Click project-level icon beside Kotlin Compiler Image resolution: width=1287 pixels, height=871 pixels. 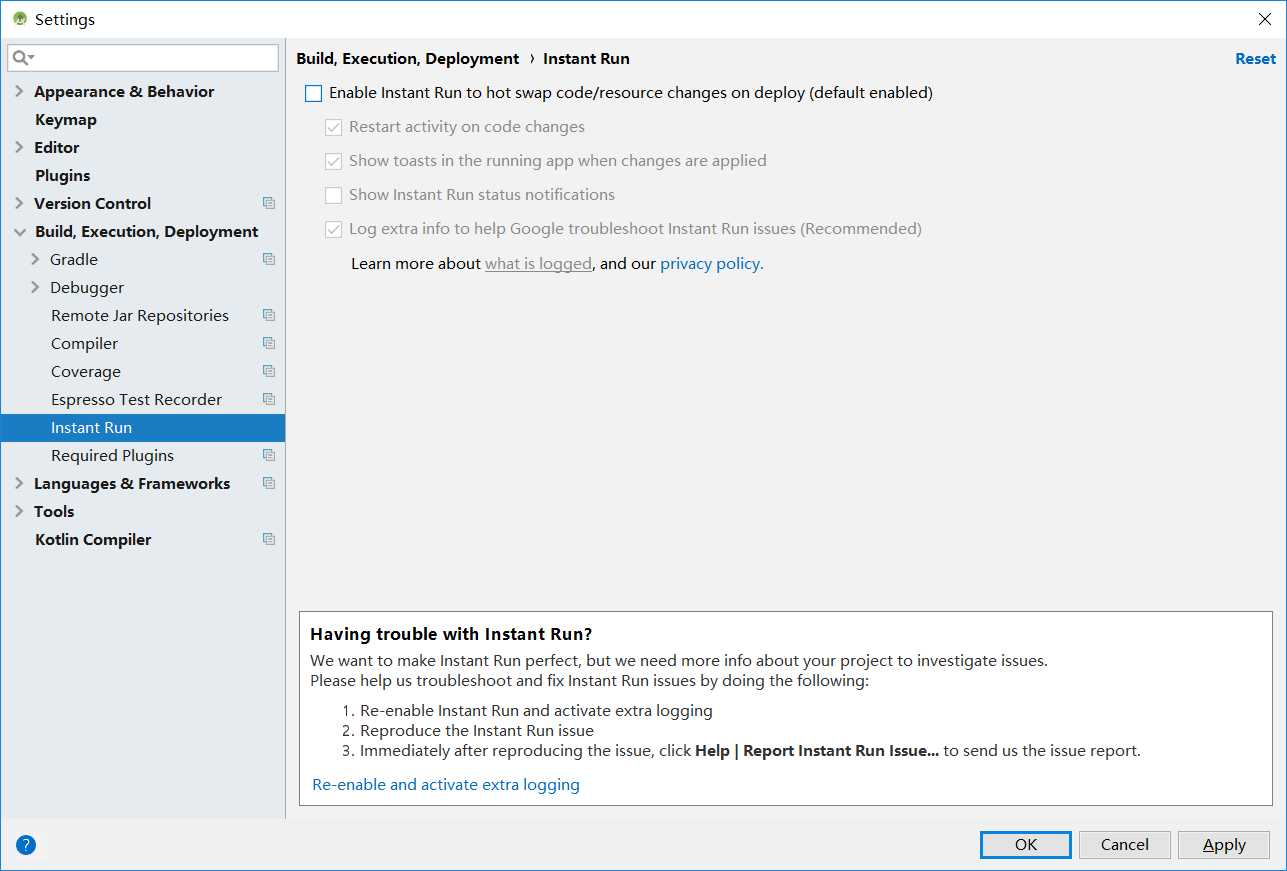click(x=268, y=539)
